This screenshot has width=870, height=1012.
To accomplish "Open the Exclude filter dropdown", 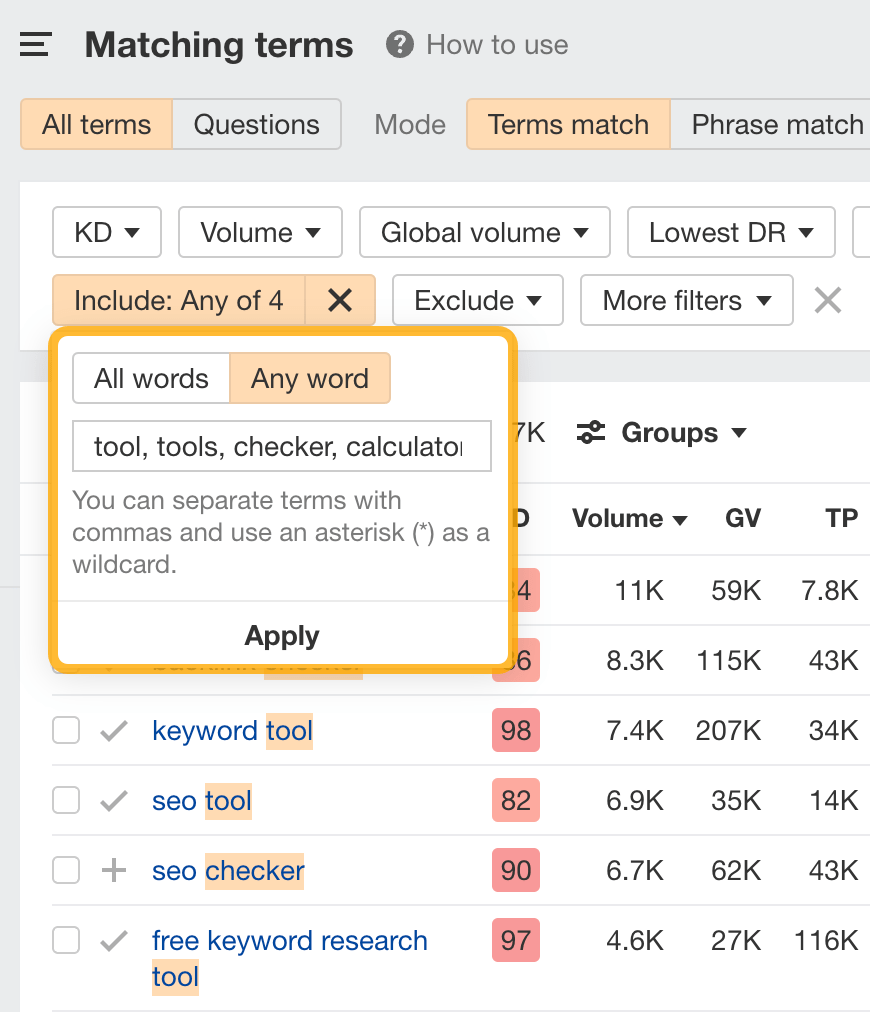I will pyautogui.click(x=477, y=300).
